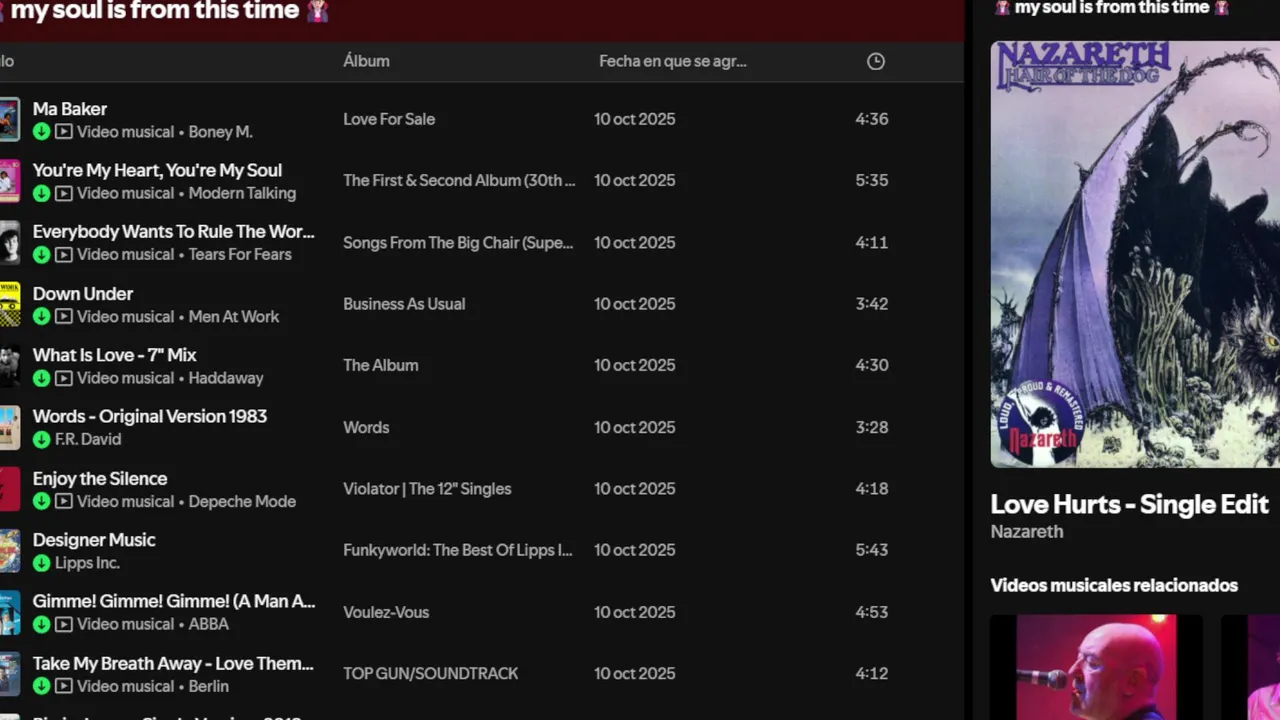
Task: Click downloaded icon on Enjoy the Silence row
Action: pyautogui.click(x=41, y=501)
